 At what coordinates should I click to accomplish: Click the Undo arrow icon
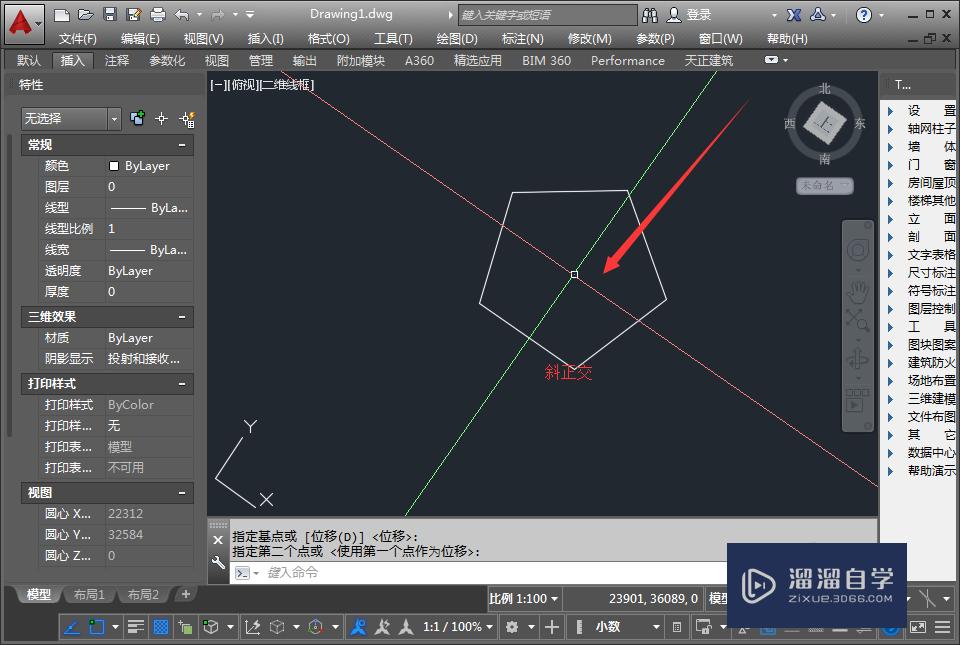pyautogui.click(x=183, y=14)
